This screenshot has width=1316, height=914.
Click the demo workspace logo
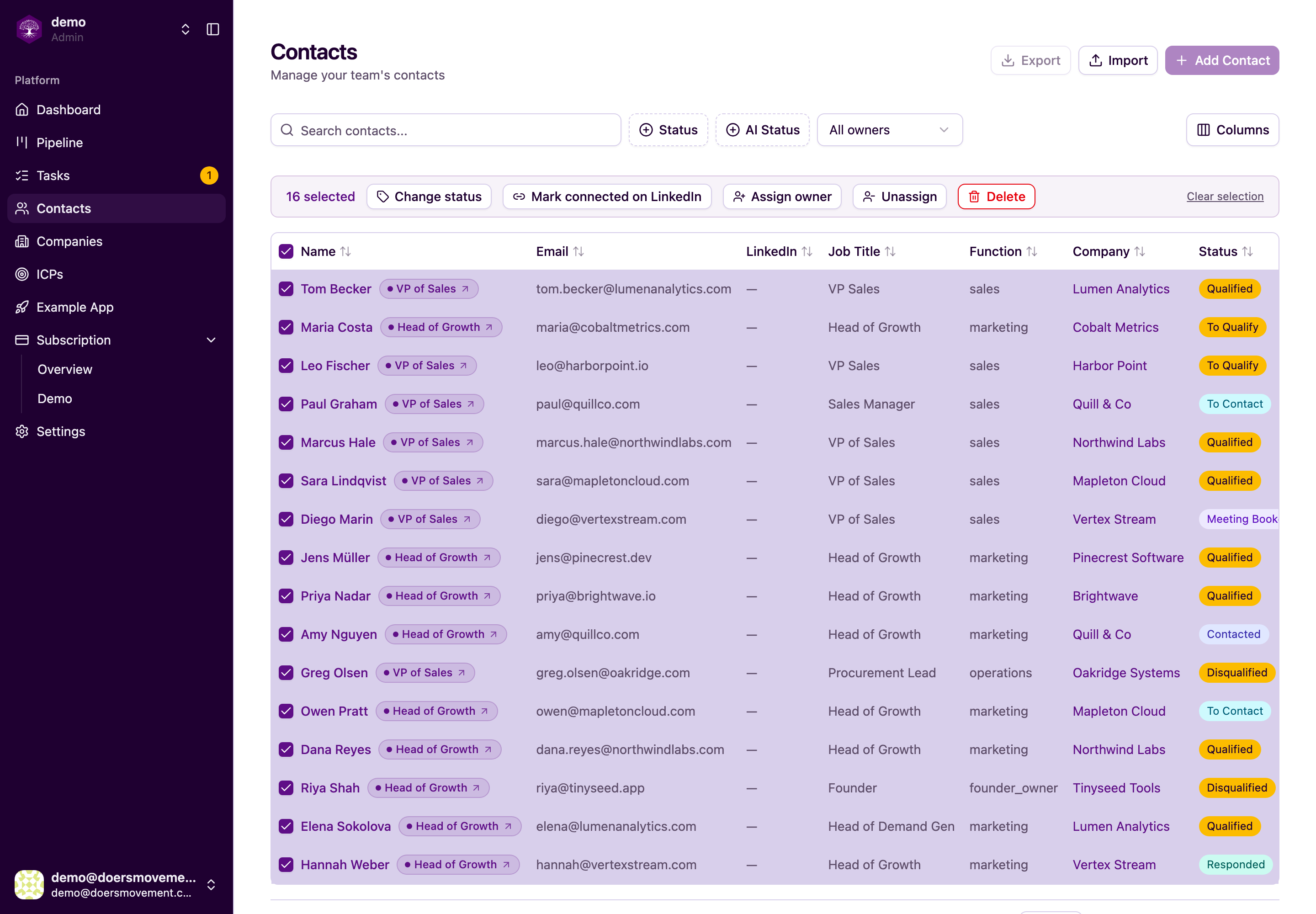(x=29, y=29)
